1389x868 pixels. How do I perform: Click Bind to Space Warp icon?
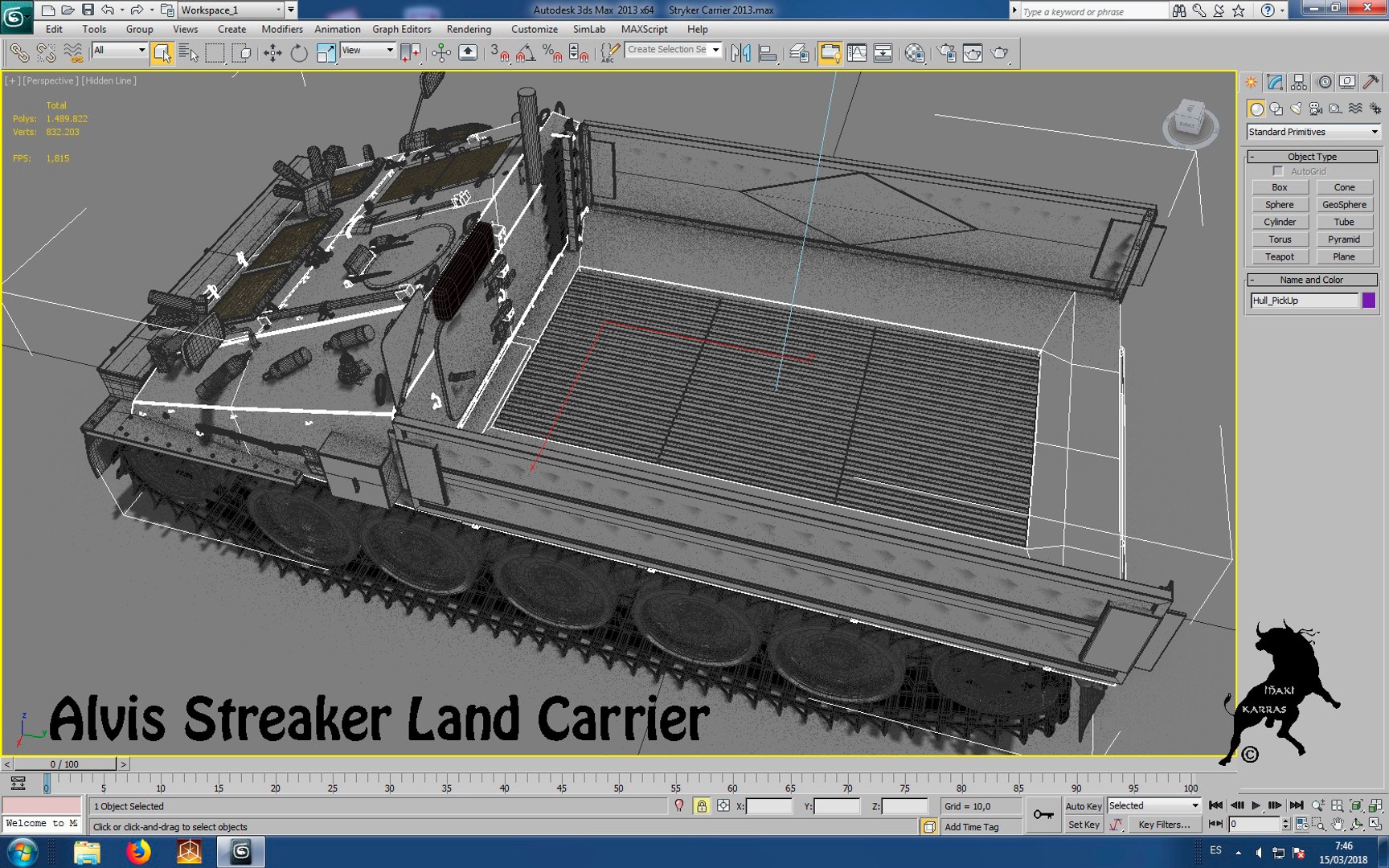point(73,53)
